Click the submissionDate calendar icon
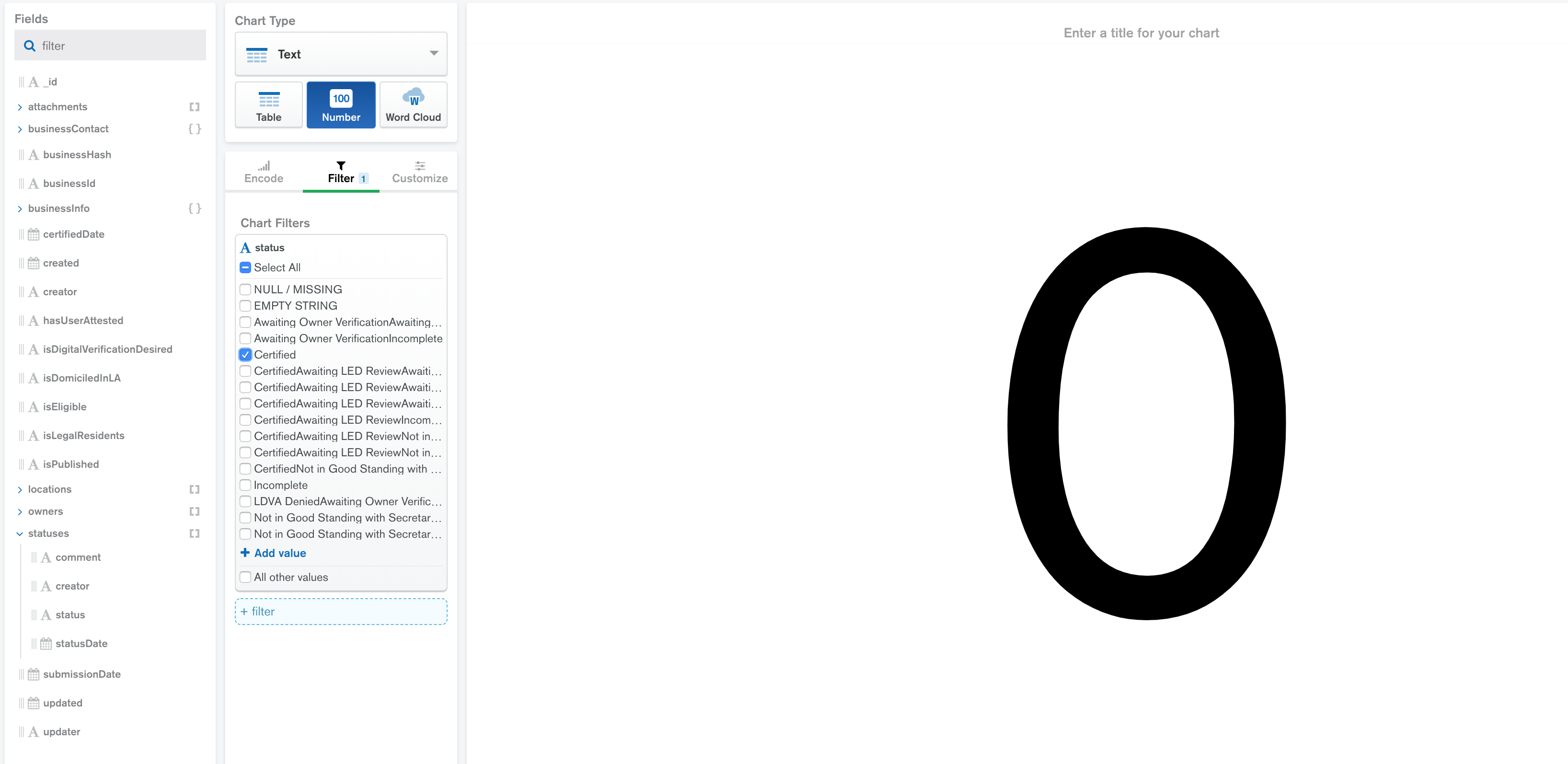 point(34,674)
